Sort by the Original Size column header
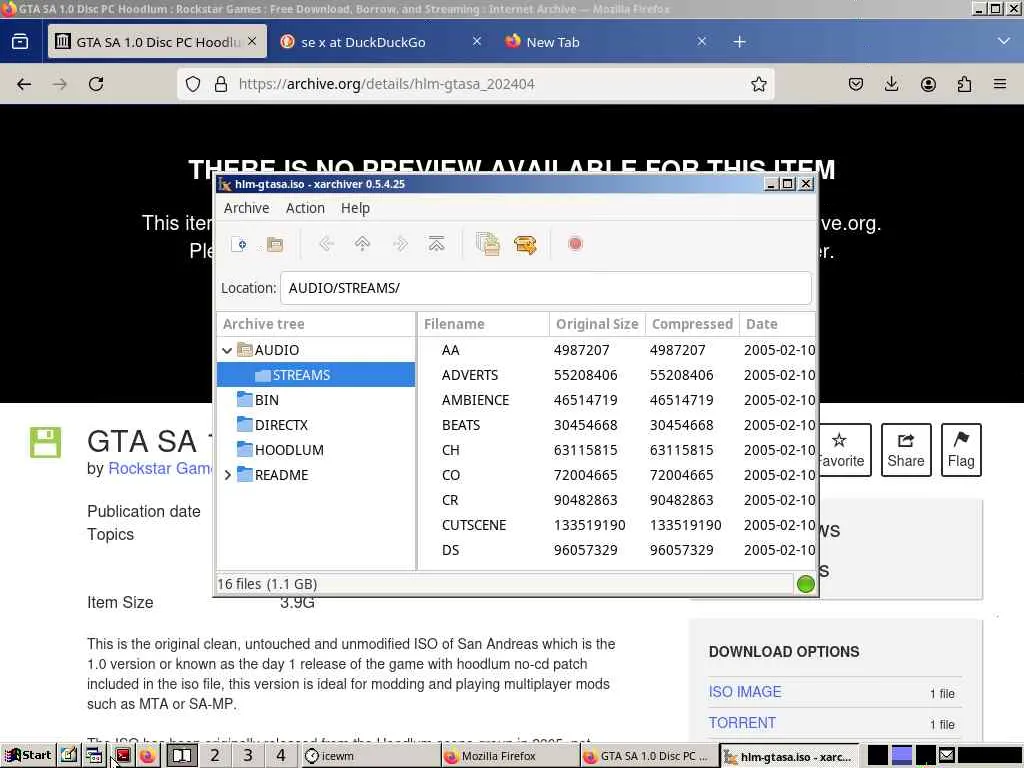Screen dimensions: 1024x768 (597, 324)
